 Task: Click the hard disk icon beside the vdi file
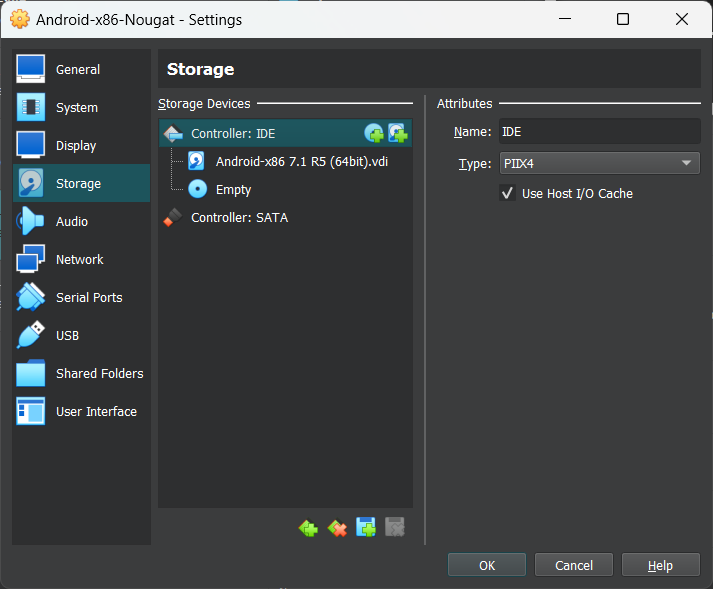(196, 161)
